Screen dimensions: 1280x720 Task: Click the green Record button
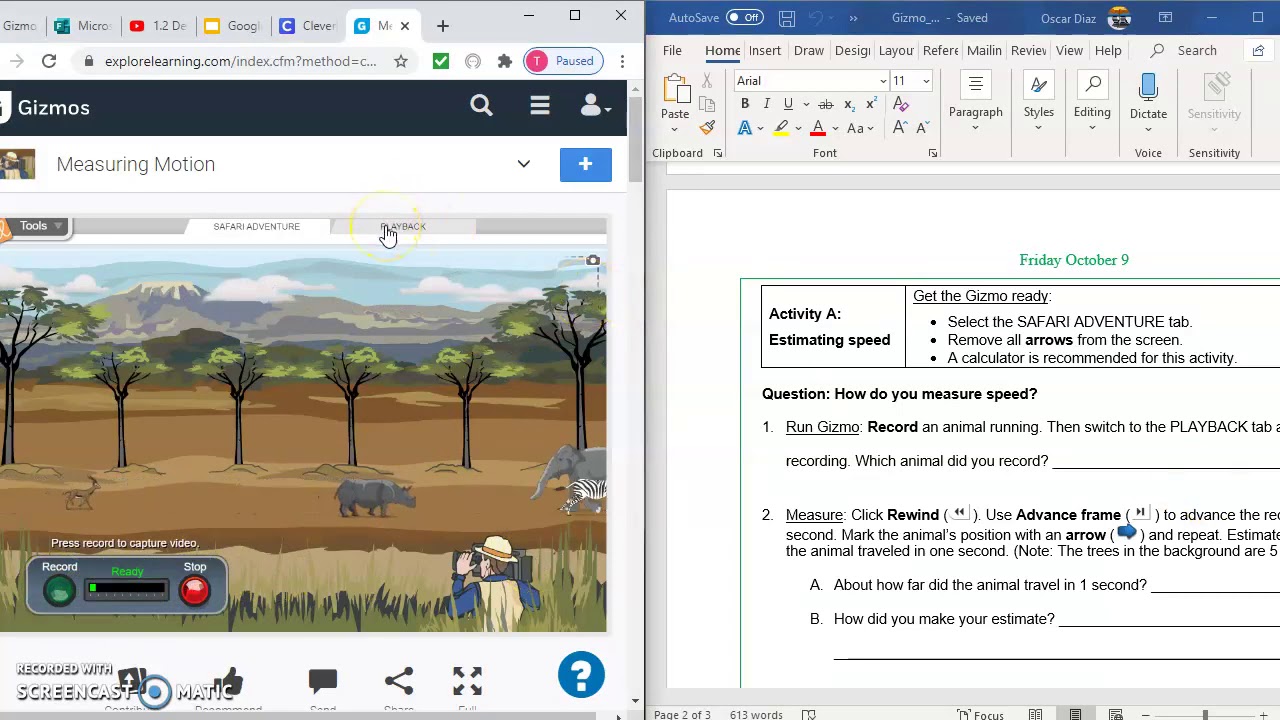(x=59, y=592)
